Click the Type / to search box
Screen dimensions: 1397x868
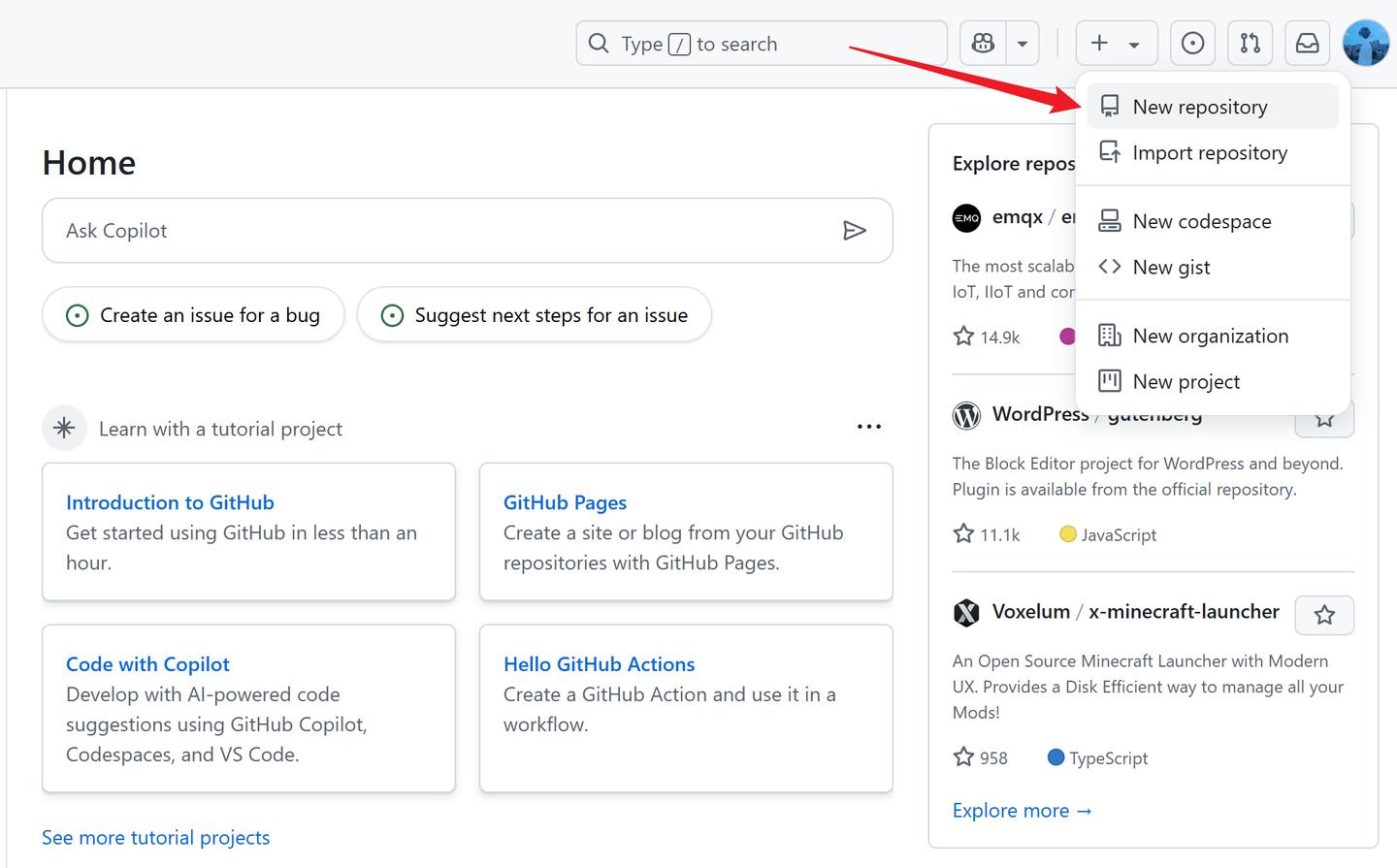point(762,44)
